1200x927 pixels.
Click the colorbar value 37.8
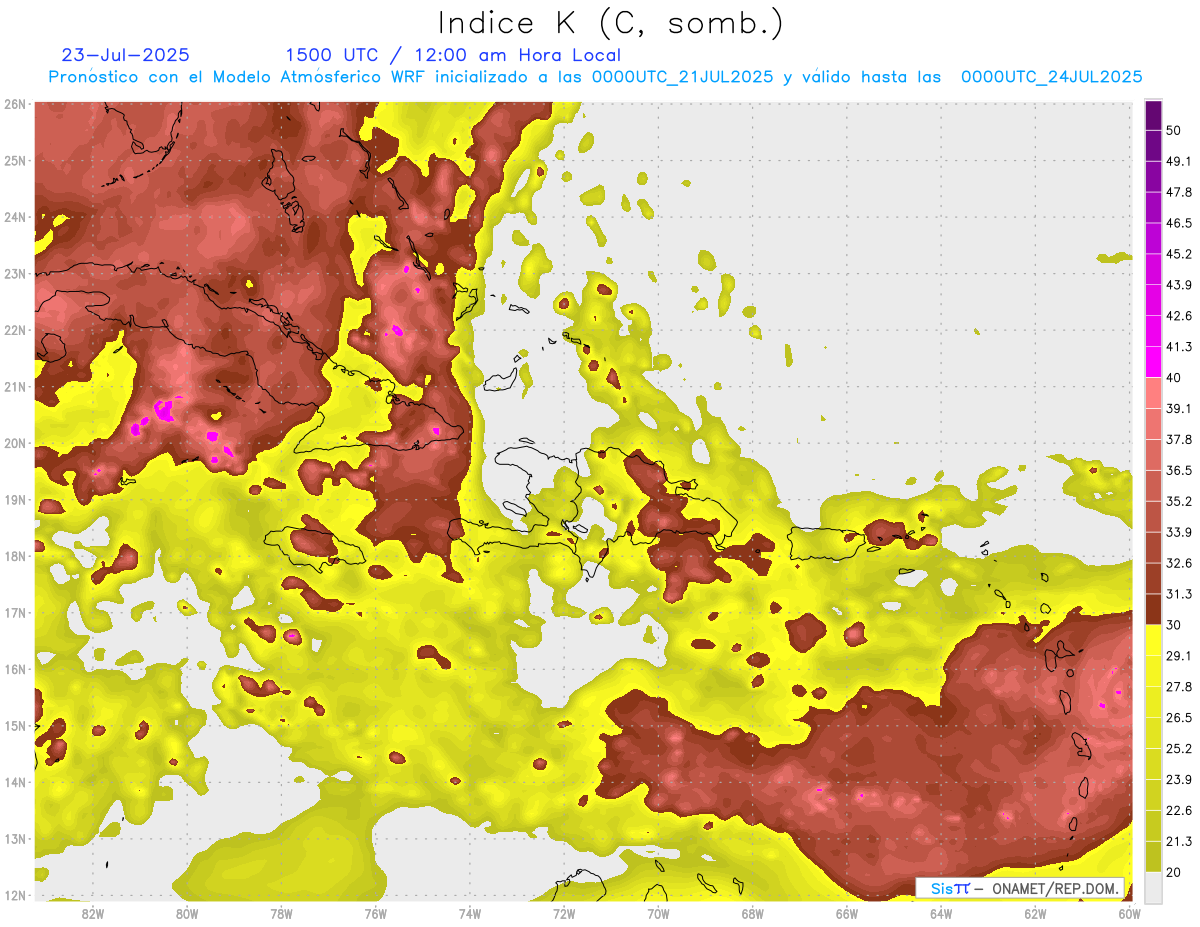click(x=1179, y=439)
